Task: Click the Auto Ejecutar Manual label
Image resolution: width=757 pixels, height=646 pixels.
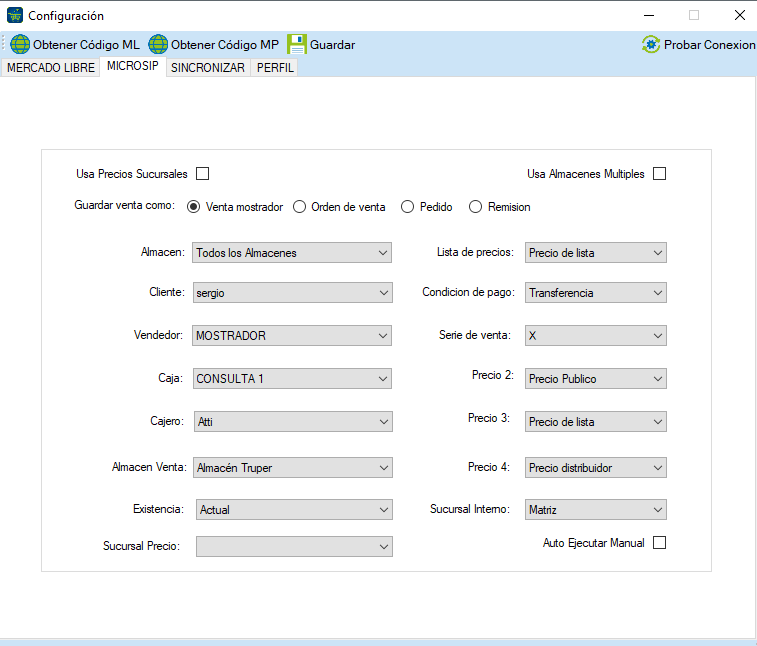Action: (x=593, y=543)
